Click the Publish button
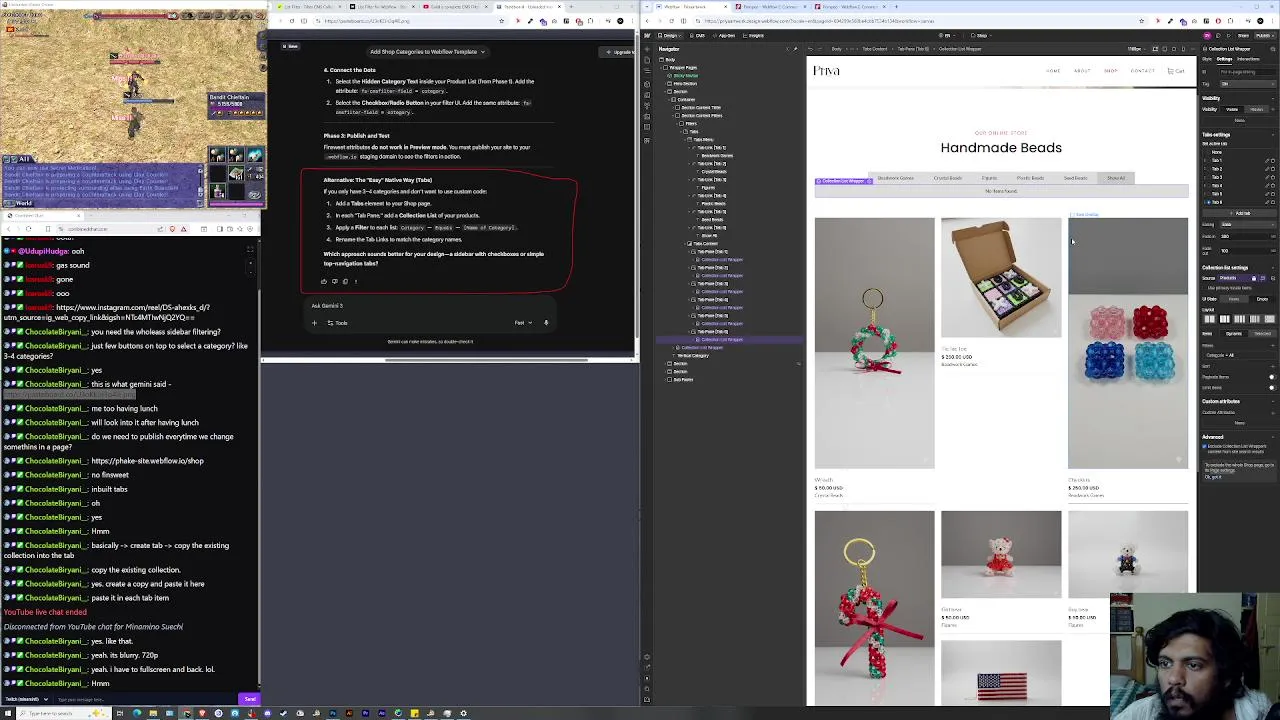The image size is (1280, 720). click(x=1266, y=35)
